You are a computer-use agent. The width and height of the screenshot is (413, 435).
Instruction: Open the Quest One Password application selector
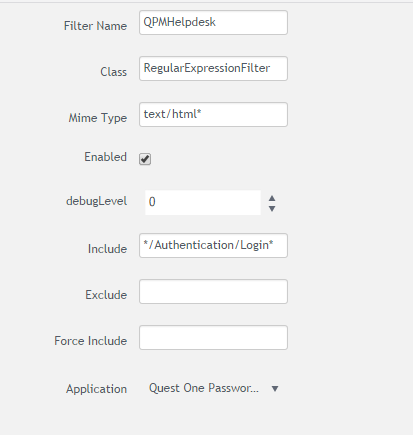pos(213,388)
